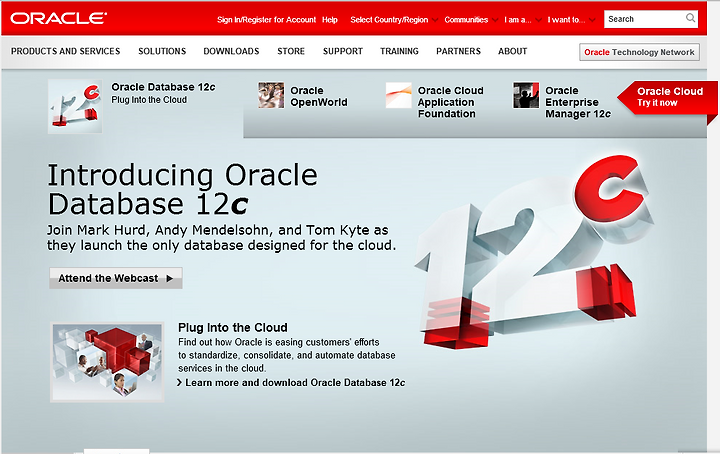Screen dimensions: 720x454
Task: Open the Oracle Database 12c thumbnail icon
Action: [75, 106]
